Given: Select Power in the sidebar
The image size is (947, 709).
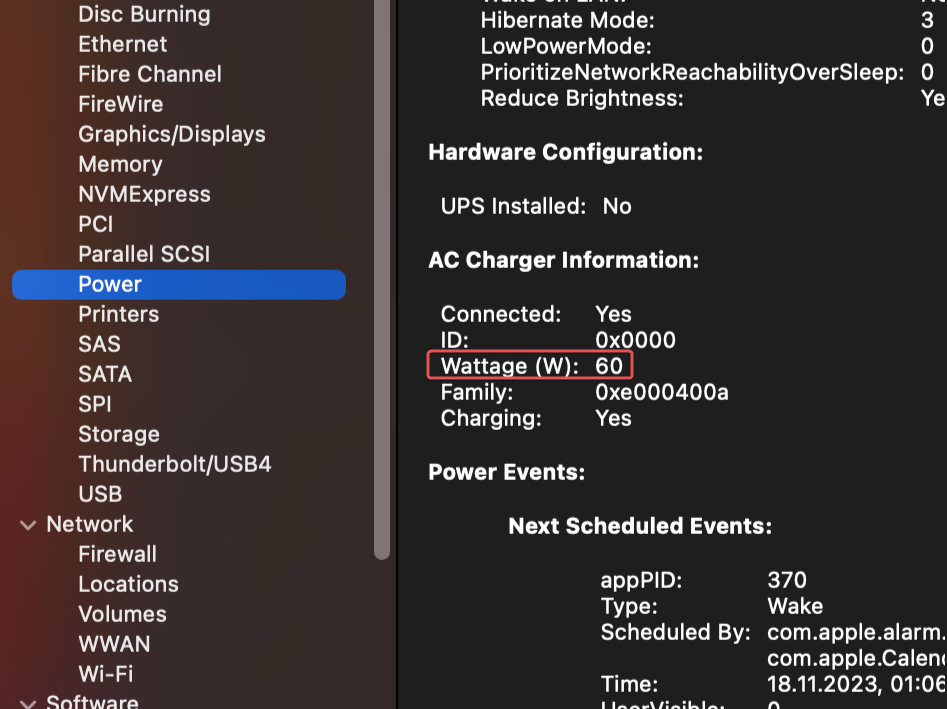Looking at the screenshot, I should coord(179,284).
